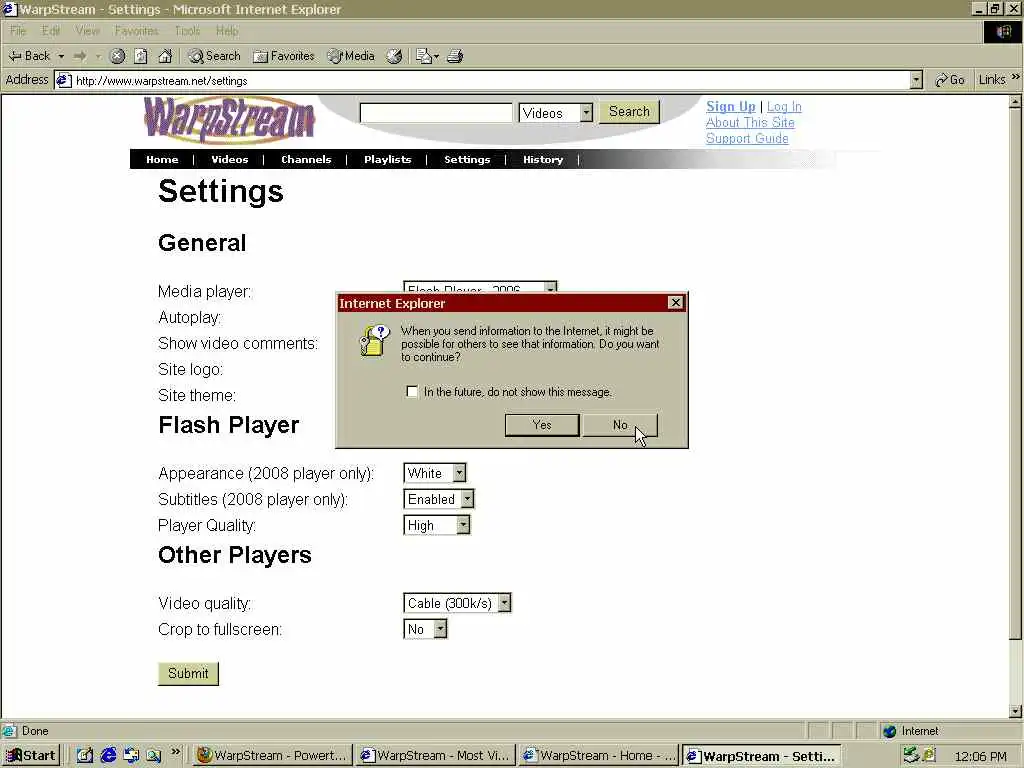
Task: Open the View menu
Action: (88, 31)
